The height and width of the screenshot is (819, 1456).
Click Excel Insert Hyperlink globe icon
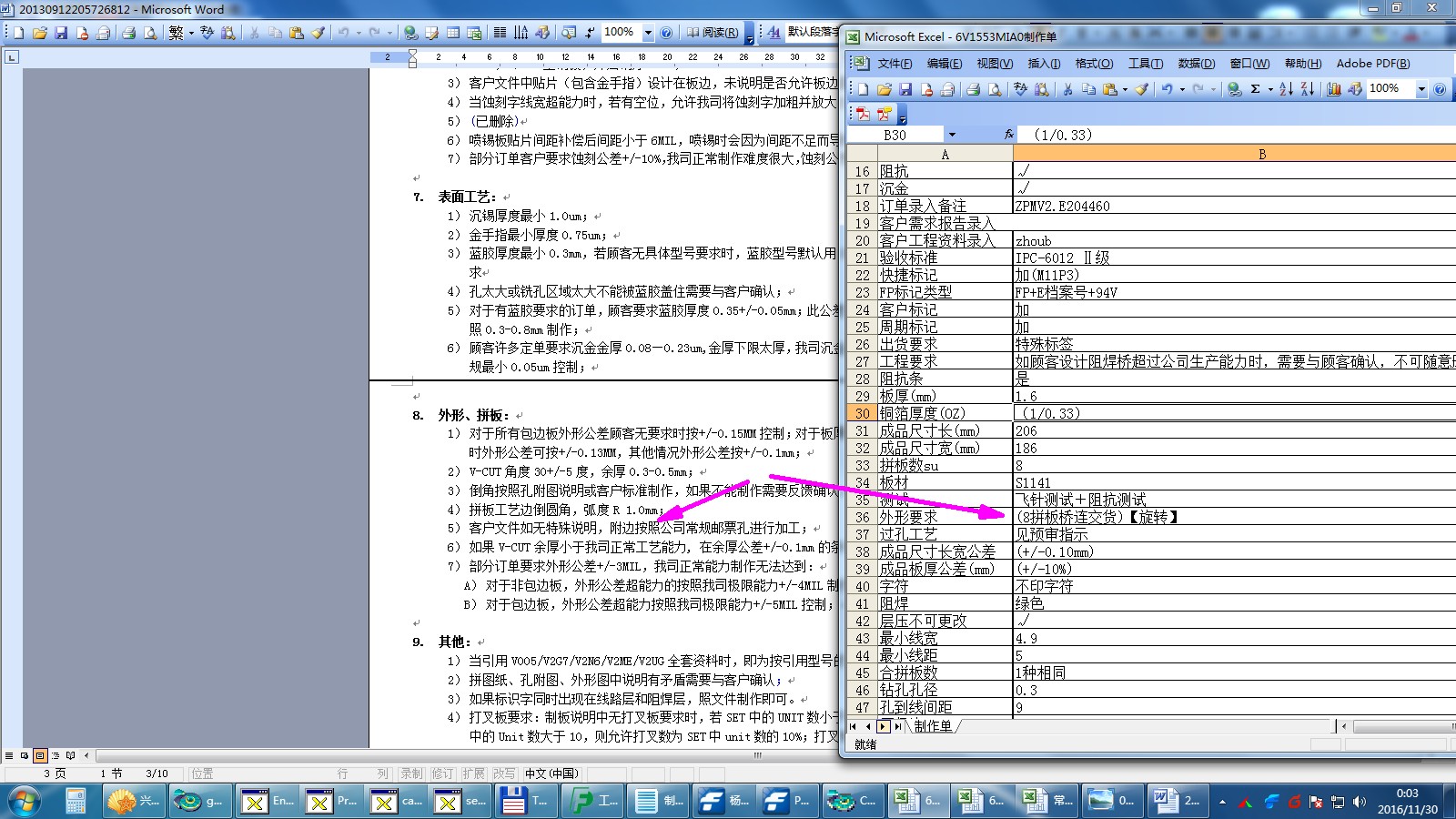tap(1234, 89)
